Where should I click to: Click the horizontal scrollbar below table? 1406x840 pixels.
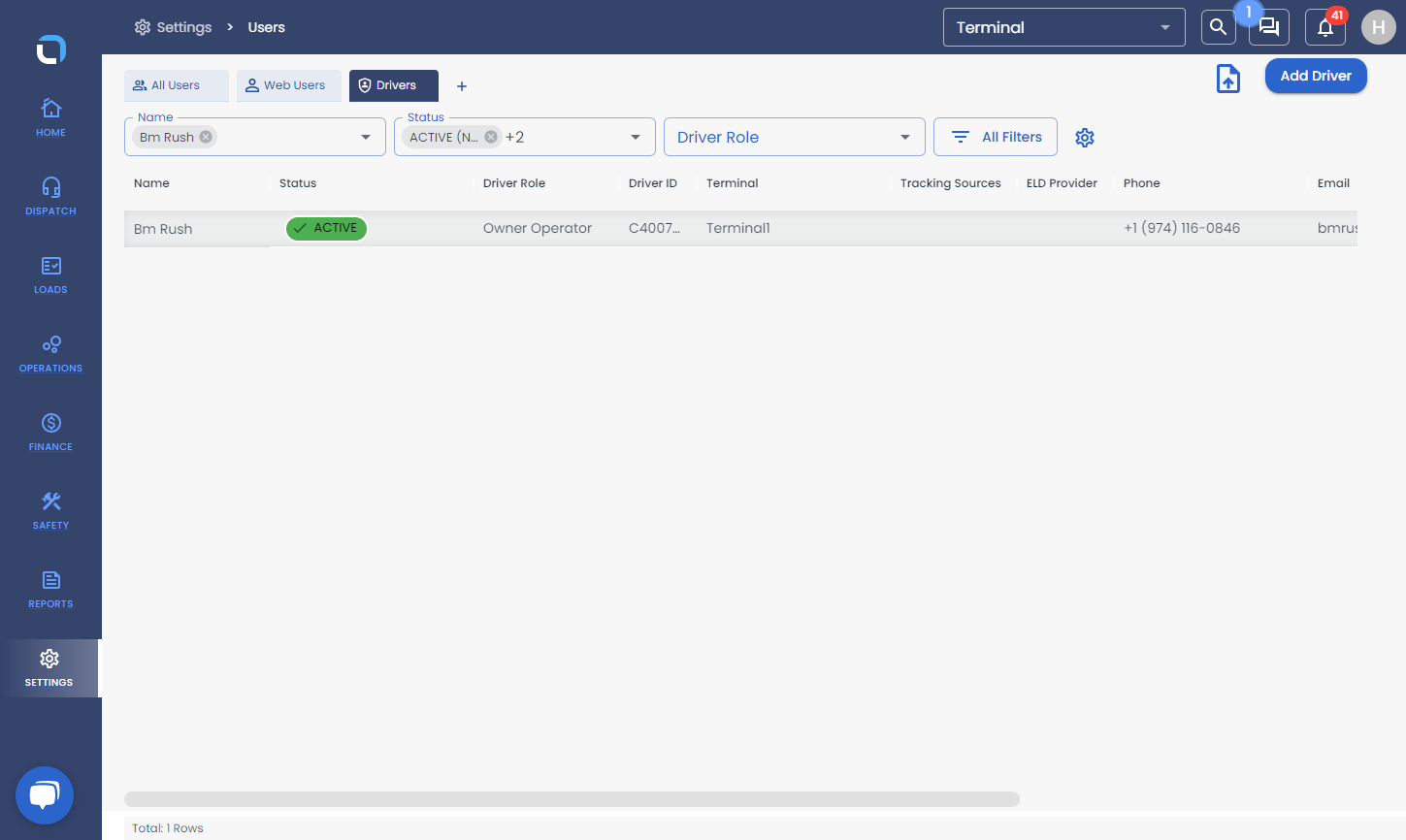pyautogui.click(x=572, y=799)
